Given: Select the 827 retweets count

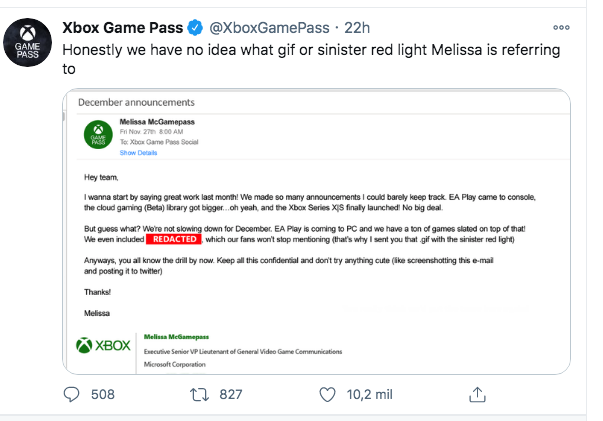Looking at the screenshot, I should coord(231,394).
